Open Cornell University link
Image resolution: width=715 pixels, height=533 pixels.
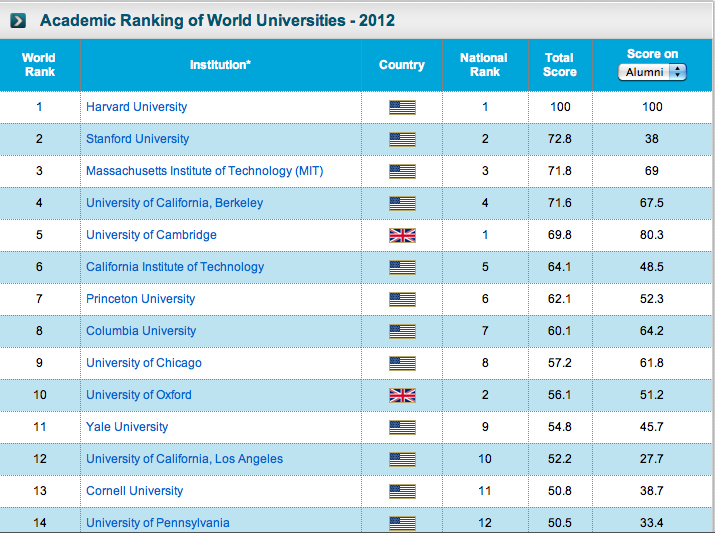(x=135, y=491)
